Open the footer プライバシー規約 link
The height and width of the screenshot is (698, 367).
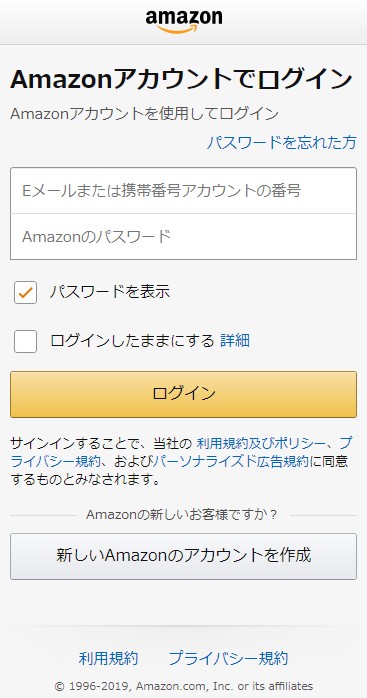coord(228,658)
